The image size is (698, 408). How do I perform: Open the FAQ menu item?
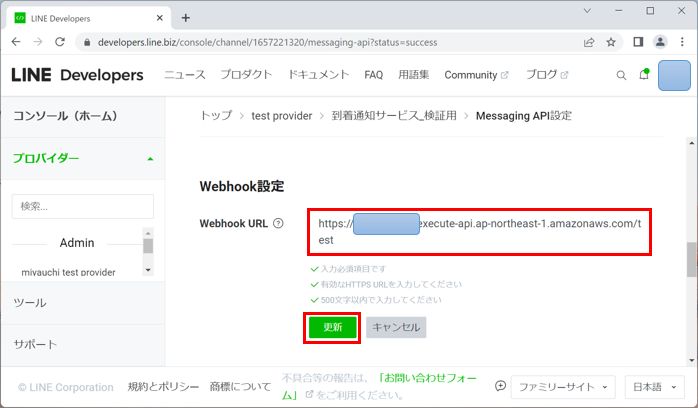(373, 75)
